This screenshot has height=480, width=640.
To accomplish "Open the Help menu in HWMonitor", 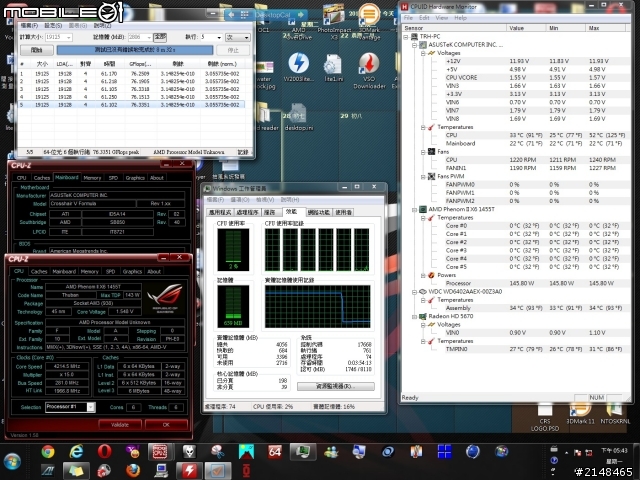I will coord(460,18).
